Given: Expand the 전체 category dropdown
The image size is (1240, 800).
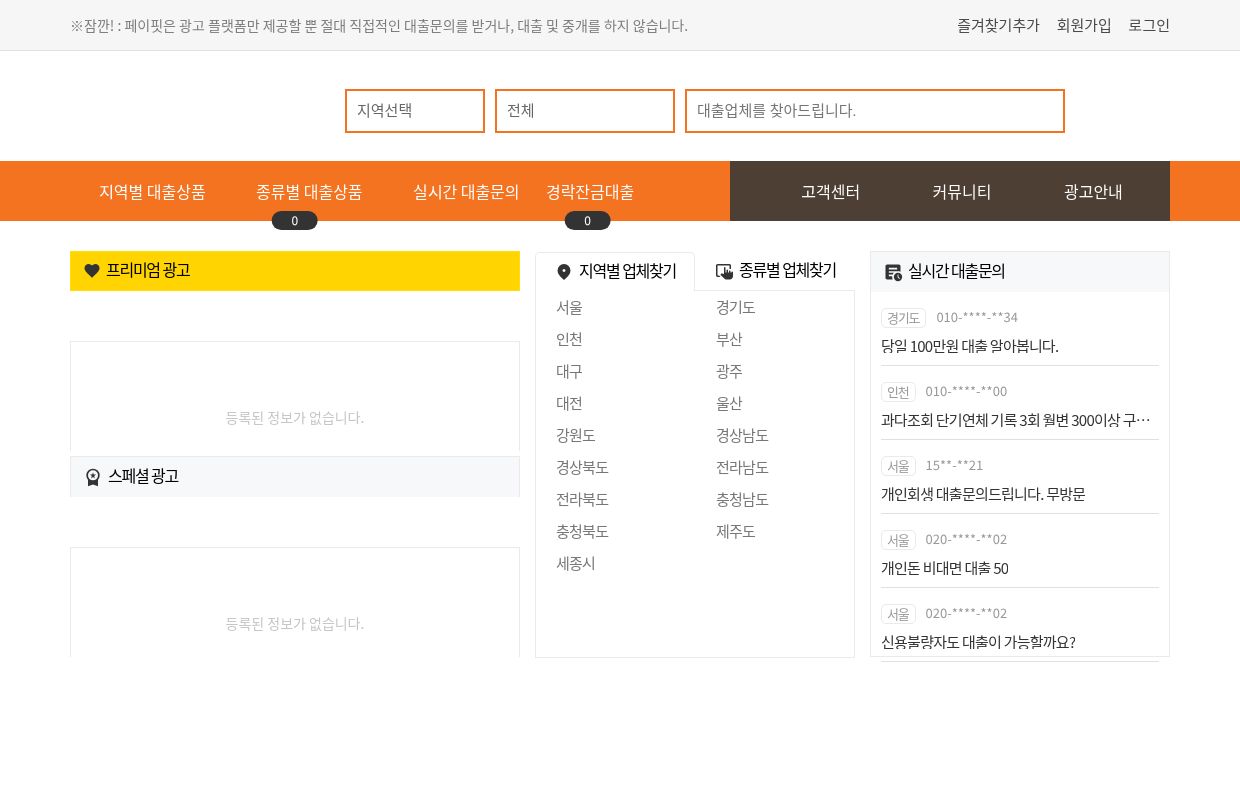Looking at the screenshot, I should [x=585, y=111].
